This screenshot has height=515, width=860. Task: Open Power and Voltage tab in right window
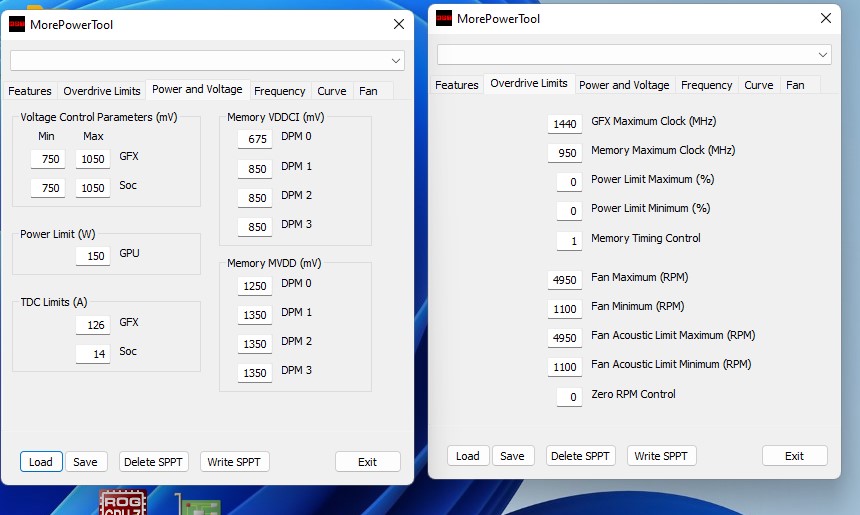click(x=624, y=85)
